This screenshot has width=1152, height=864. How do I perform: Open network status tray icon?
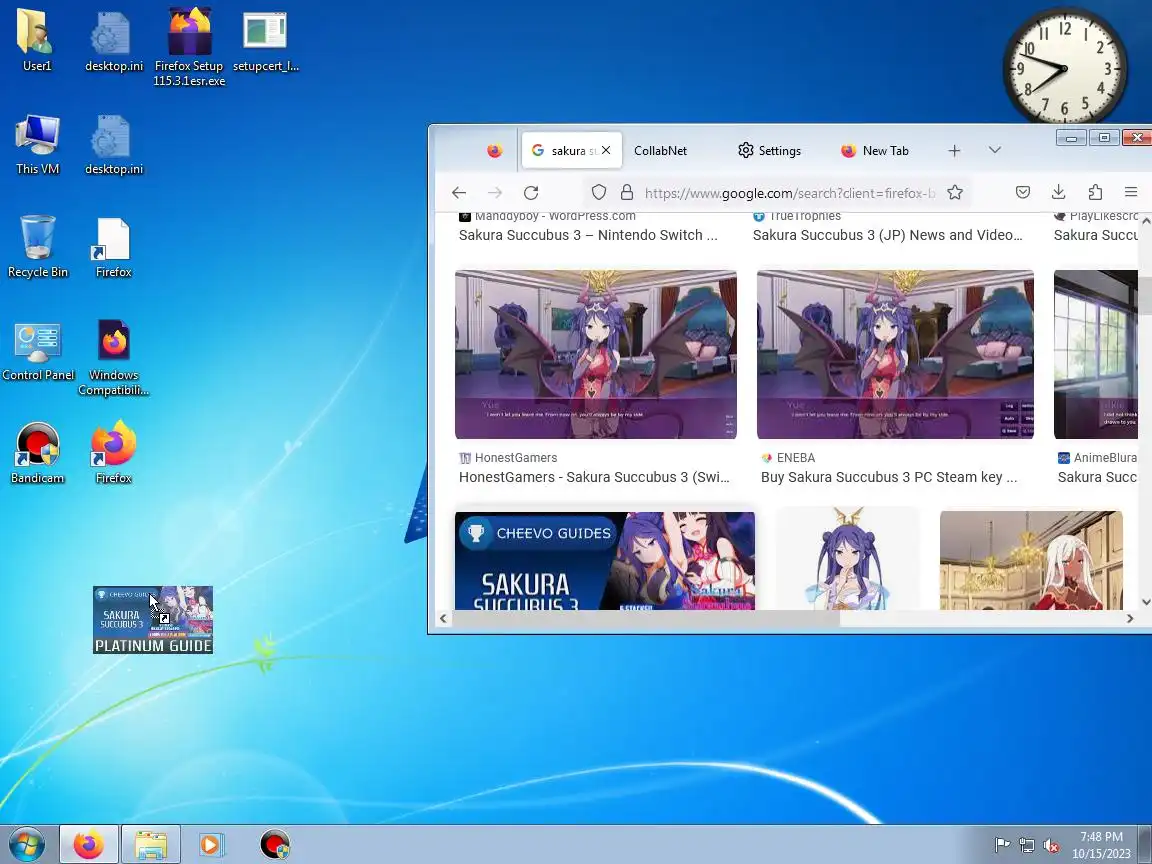point(1027,845)
